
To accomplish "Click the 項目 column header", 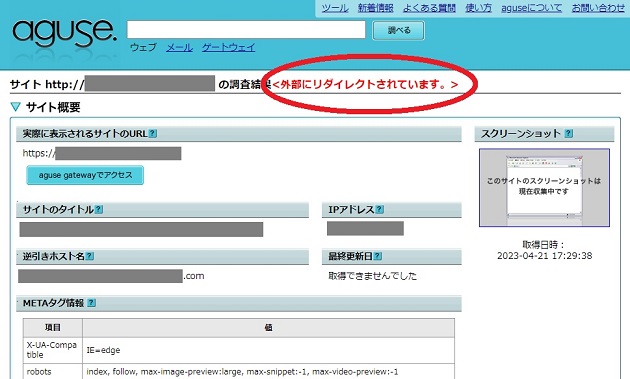I will (53, 328).
